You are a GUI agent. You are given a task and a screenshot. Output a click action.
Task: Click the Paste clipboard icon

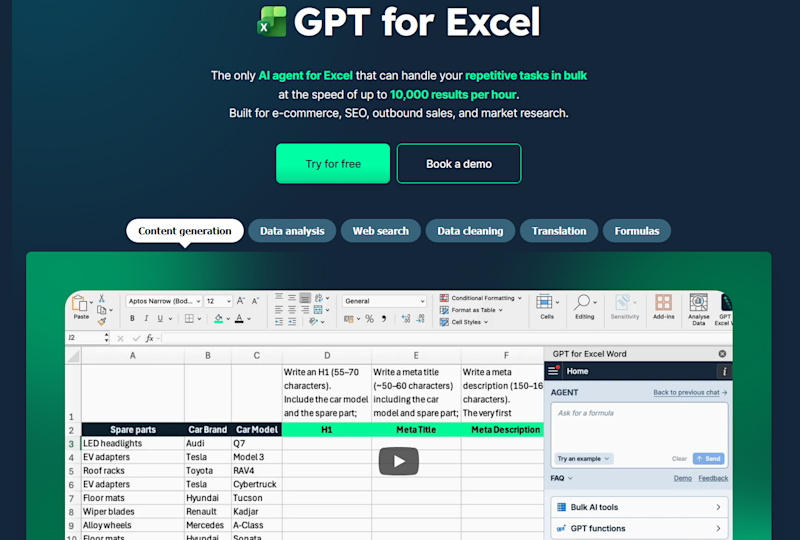coord(80,304)
